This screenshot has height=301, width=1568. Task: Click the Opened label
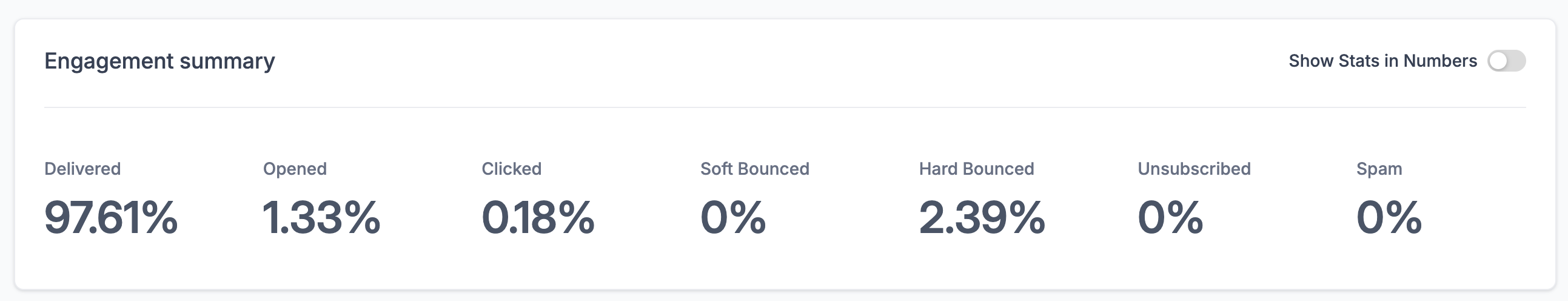click(x=295, y=169)
